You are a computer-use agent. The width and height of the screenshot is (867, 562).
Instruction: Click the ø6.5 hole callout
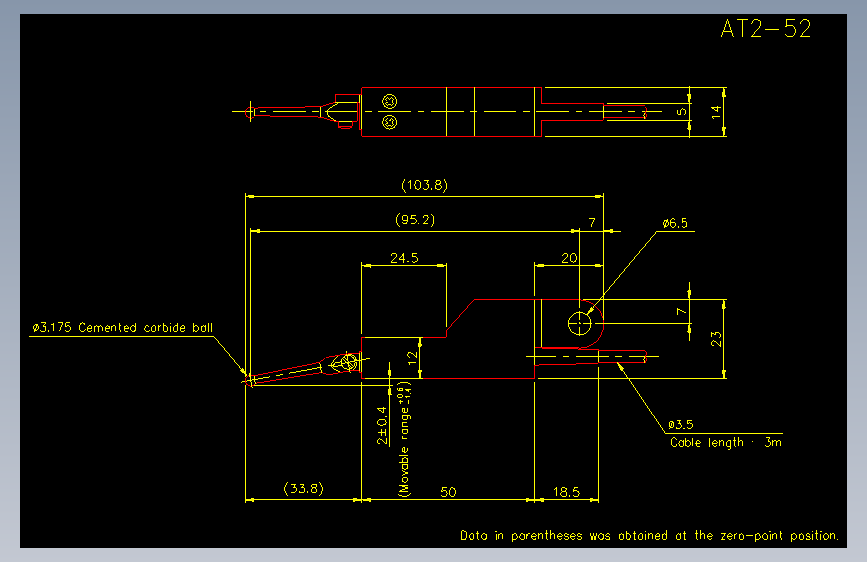point(675,223)
